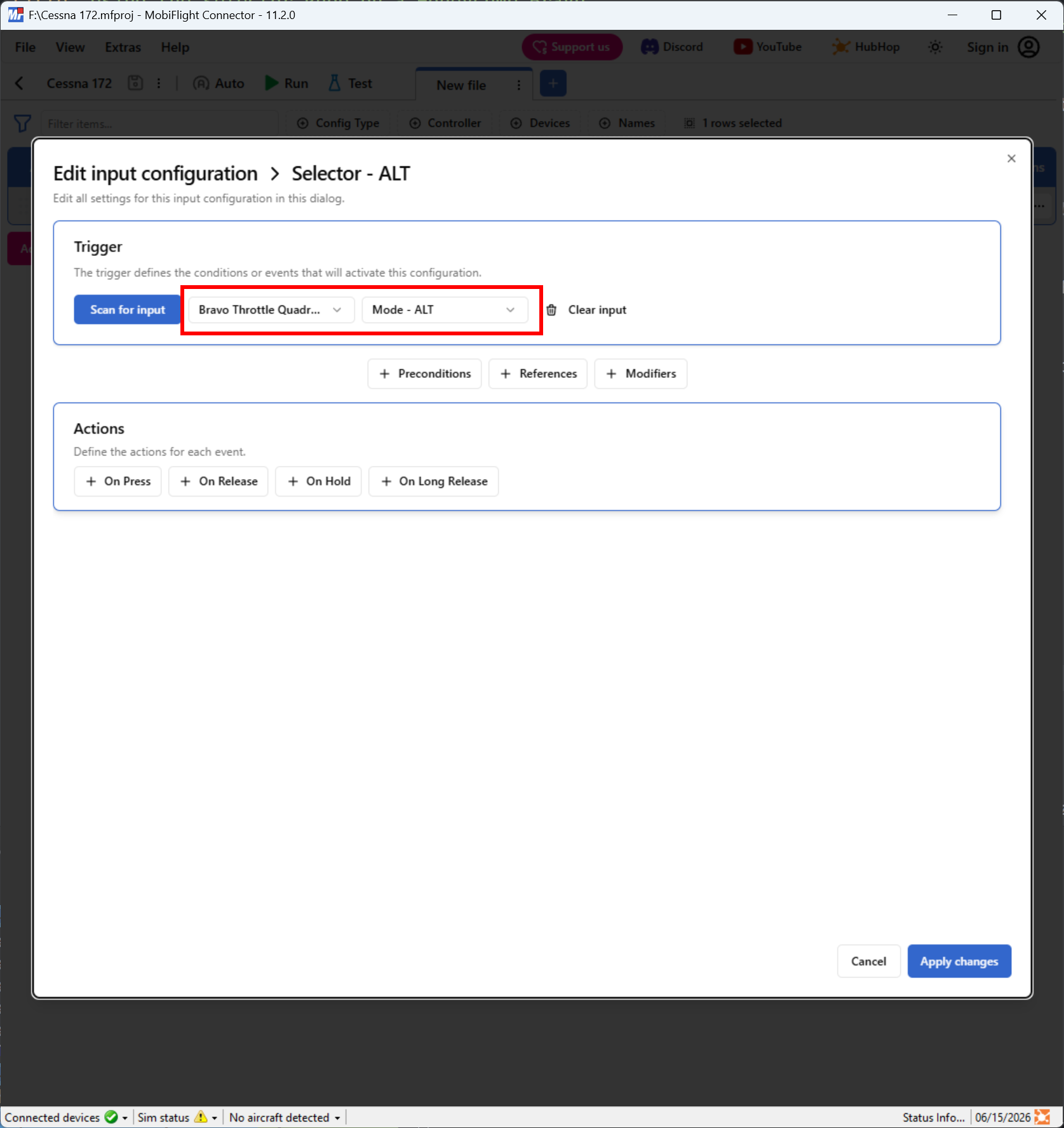
Task: Open the Devices filter
Action: 541,123
